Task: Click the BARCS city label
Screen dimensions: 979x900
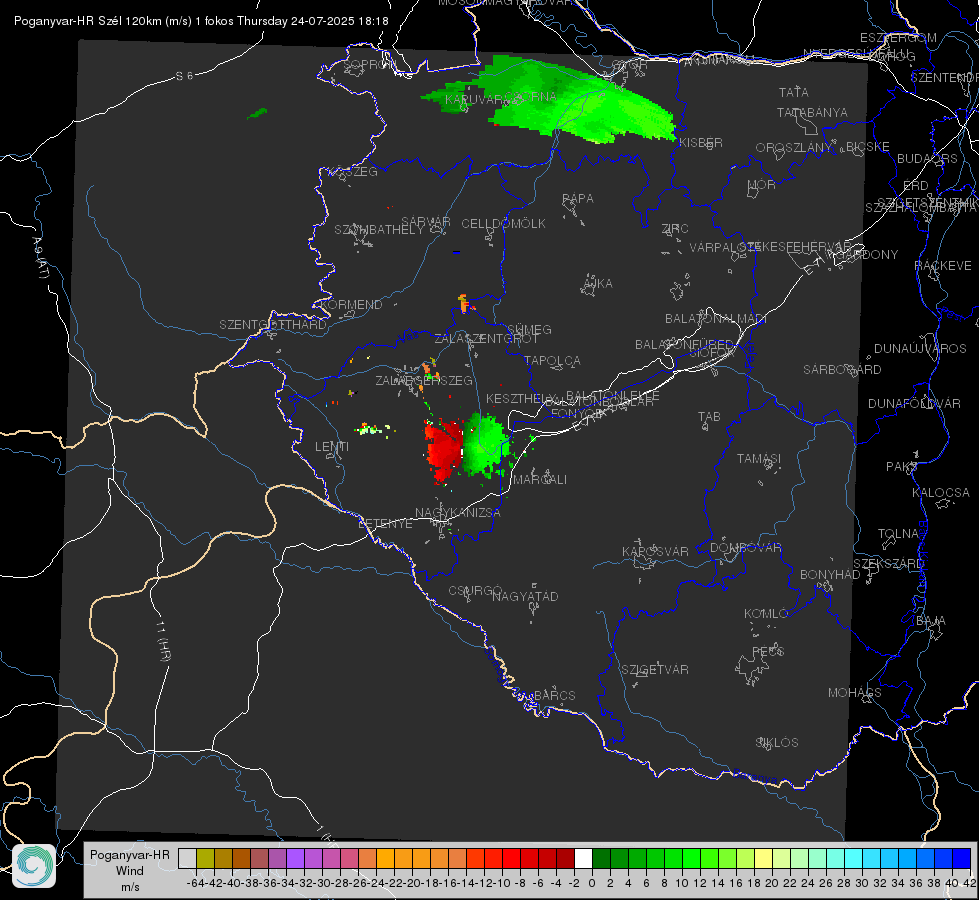Action: click(554, 695)
